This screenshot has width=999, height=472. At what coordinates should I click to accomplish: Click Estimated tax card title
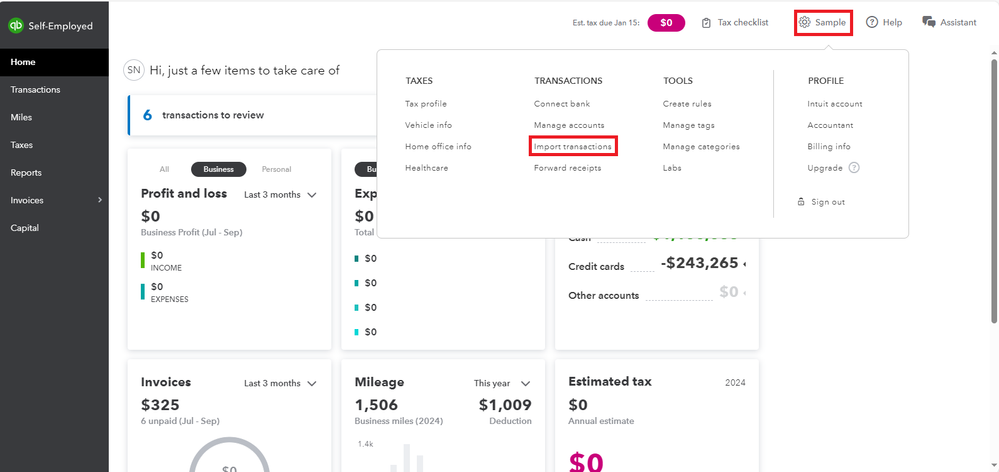coord(610,382)
